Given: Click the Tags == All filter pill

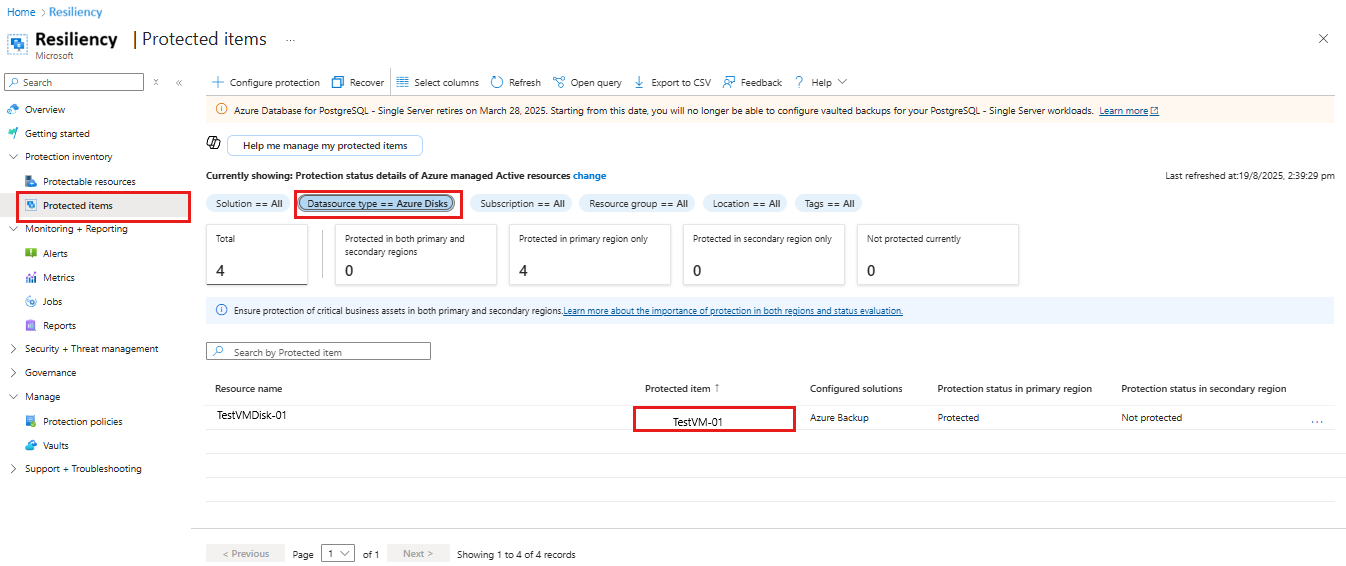Looking at the screenshot, I should [x=829, y=203].
